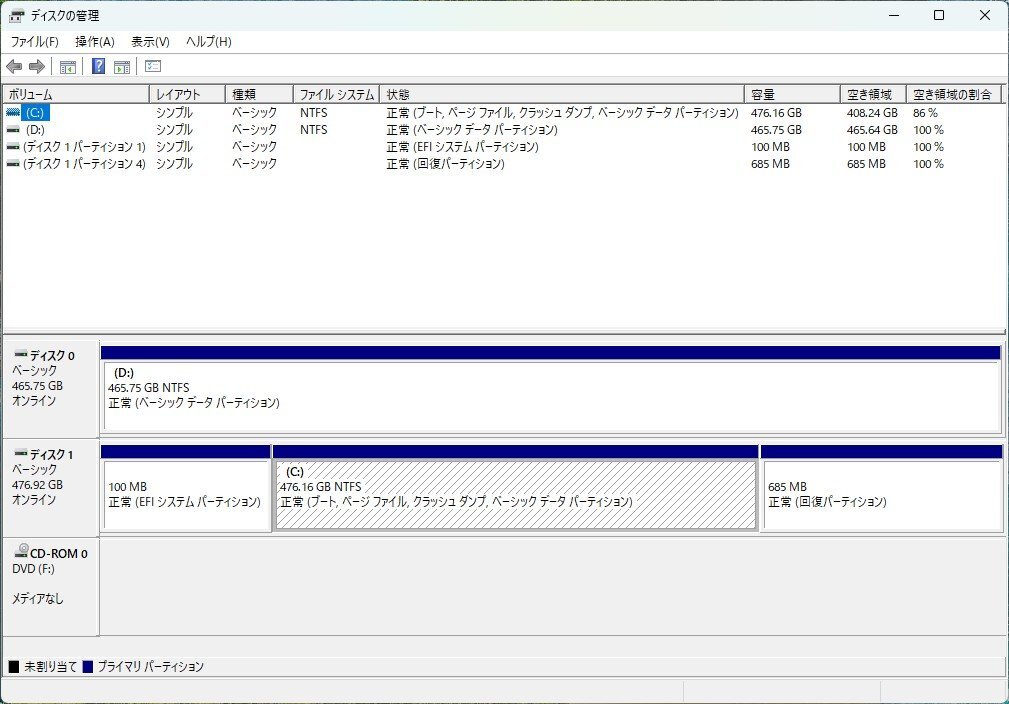Image resolution: width=1009 pixels, height=704 pixels.
Task: Sort by the ファイル システム column header
Action: 337,95
